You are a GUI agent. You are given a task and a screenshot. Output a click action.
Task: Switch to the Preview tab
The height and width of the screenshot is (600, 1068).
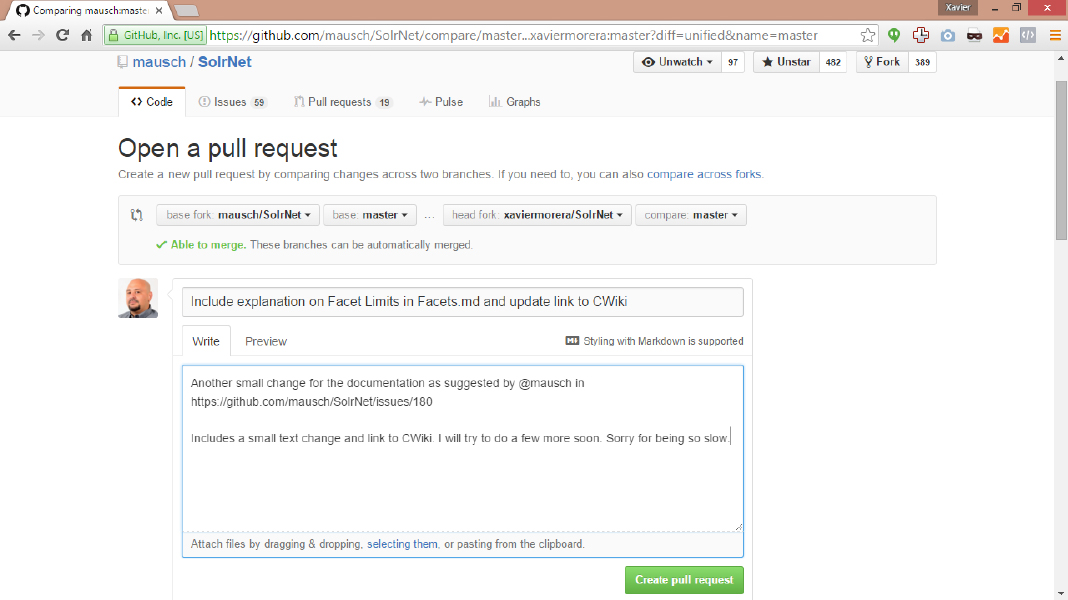coord(266,341)
